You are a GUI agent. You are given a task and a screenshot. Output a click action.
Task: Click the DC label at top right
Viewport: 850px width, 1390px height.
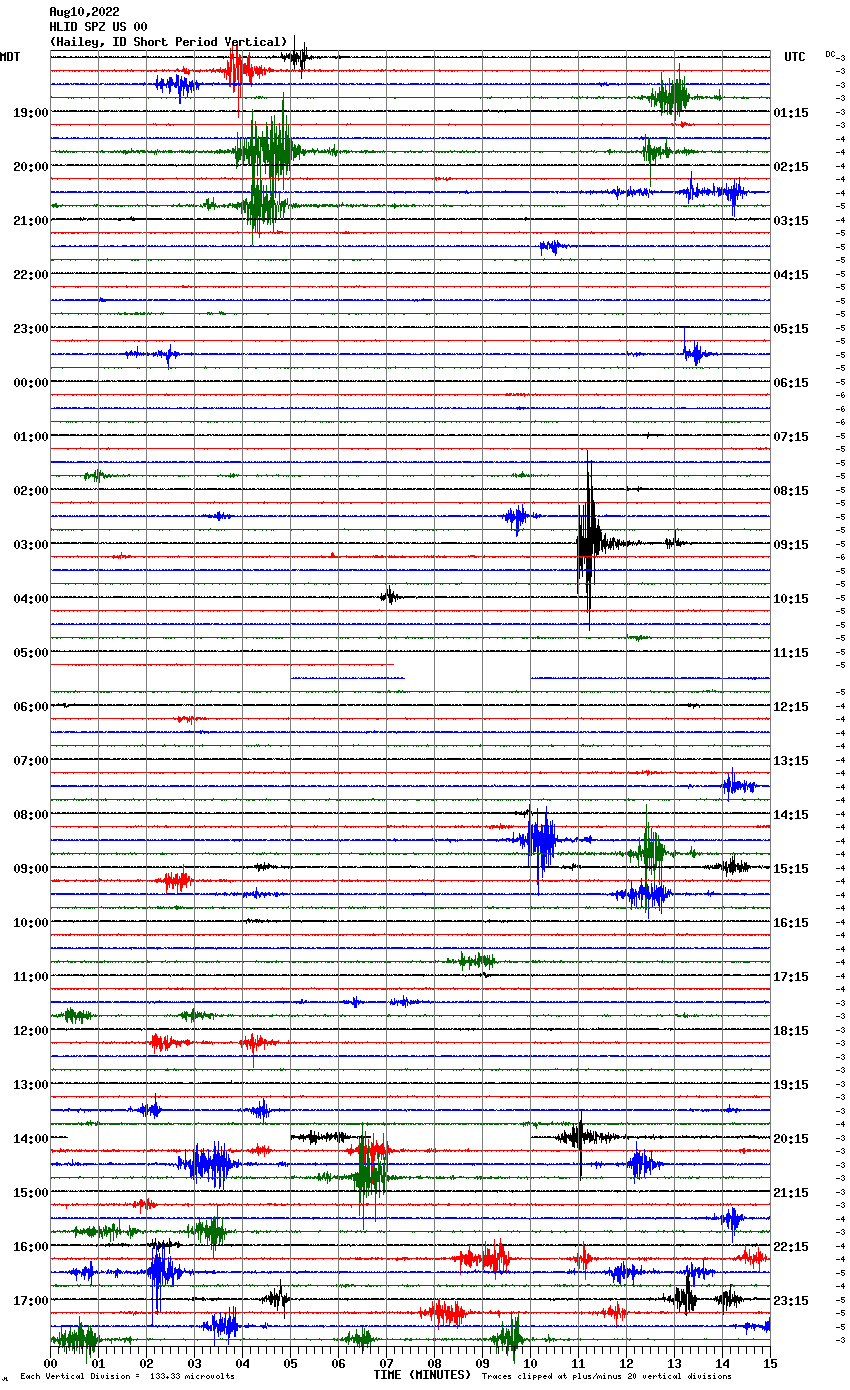pos(830,54)
